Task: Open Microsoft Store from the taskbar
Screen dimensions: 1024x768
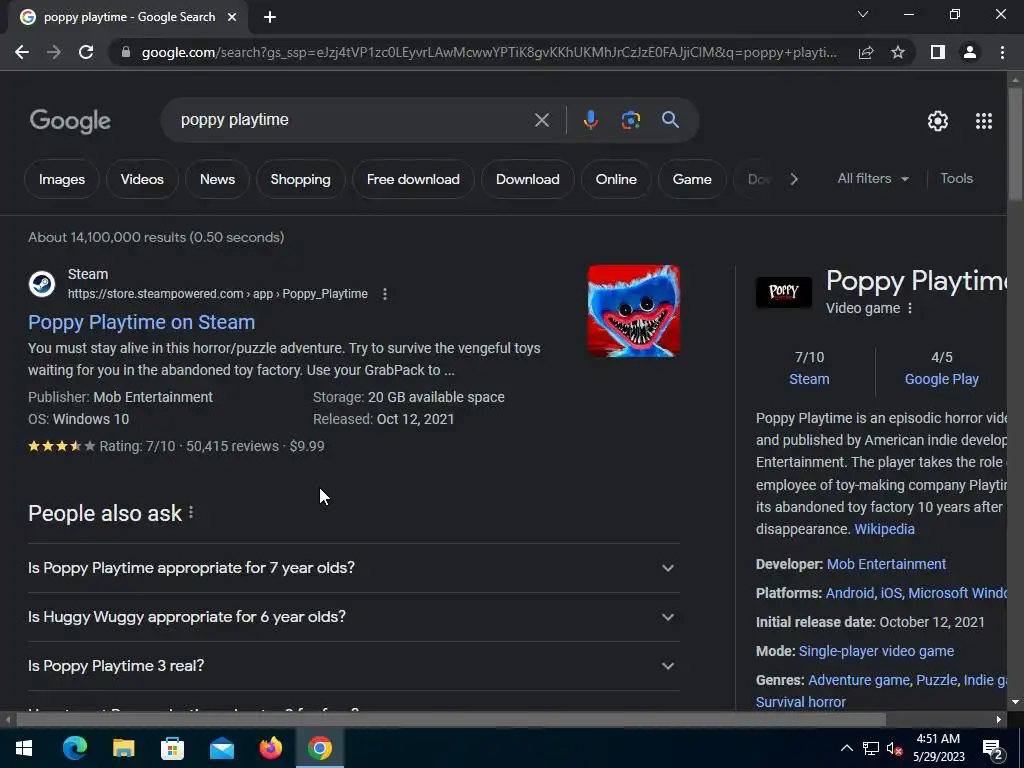Action: [x=172, y=748]
